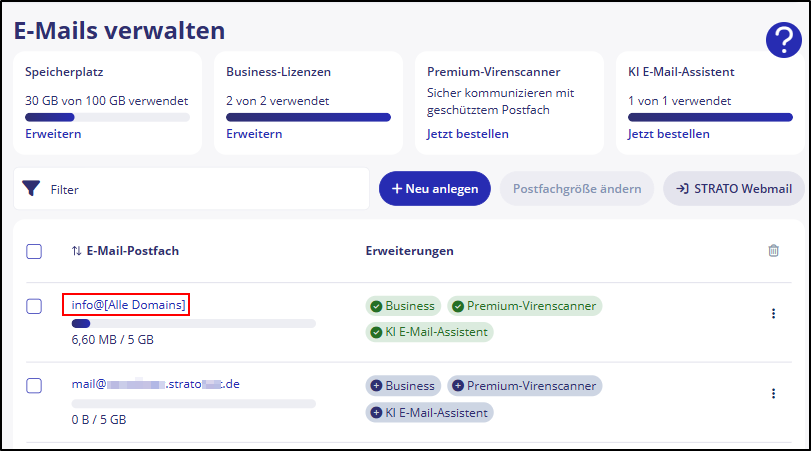Click Postfachgröße ändern button
811x451 pixels.
point(577,189)
